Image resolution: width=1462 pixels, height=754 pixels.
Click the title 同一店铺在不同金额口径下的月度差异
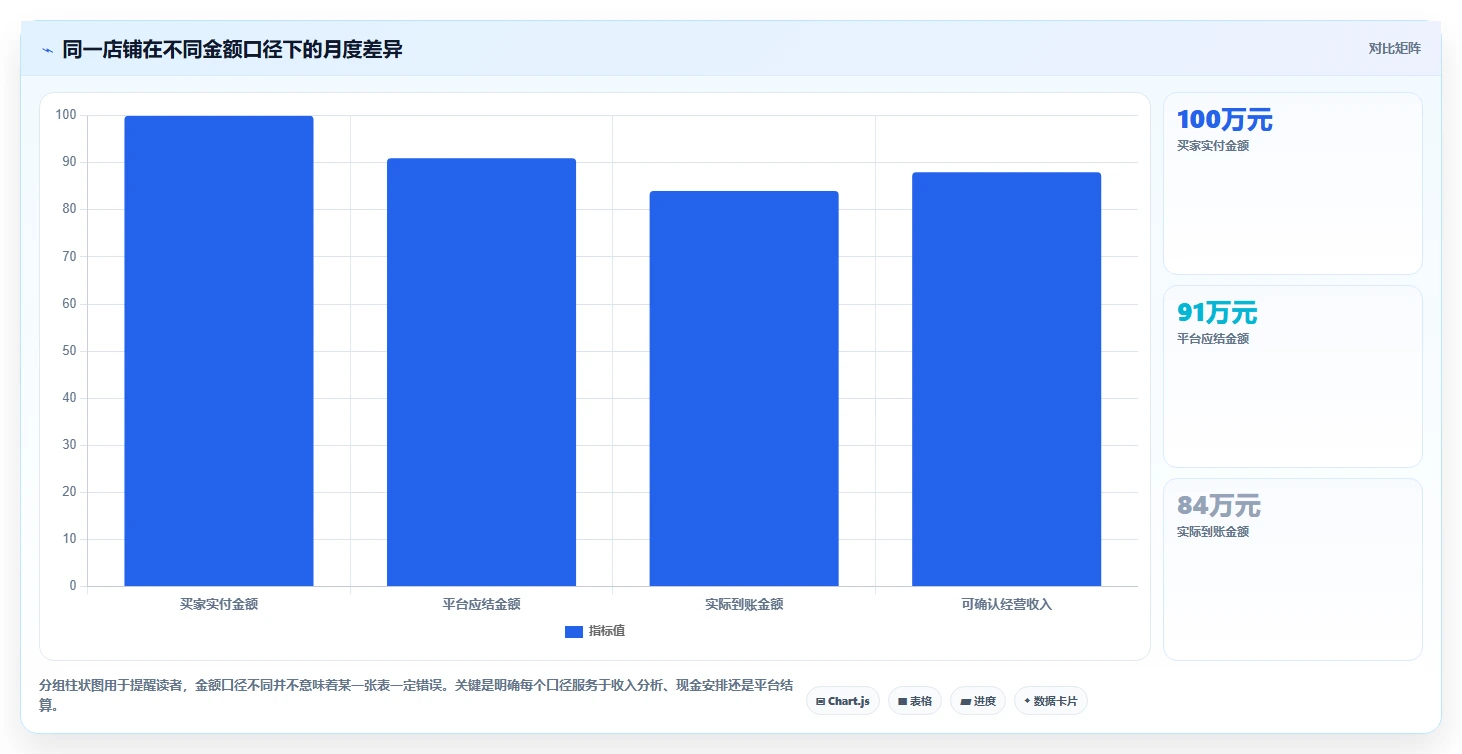[x=232, y=49]
